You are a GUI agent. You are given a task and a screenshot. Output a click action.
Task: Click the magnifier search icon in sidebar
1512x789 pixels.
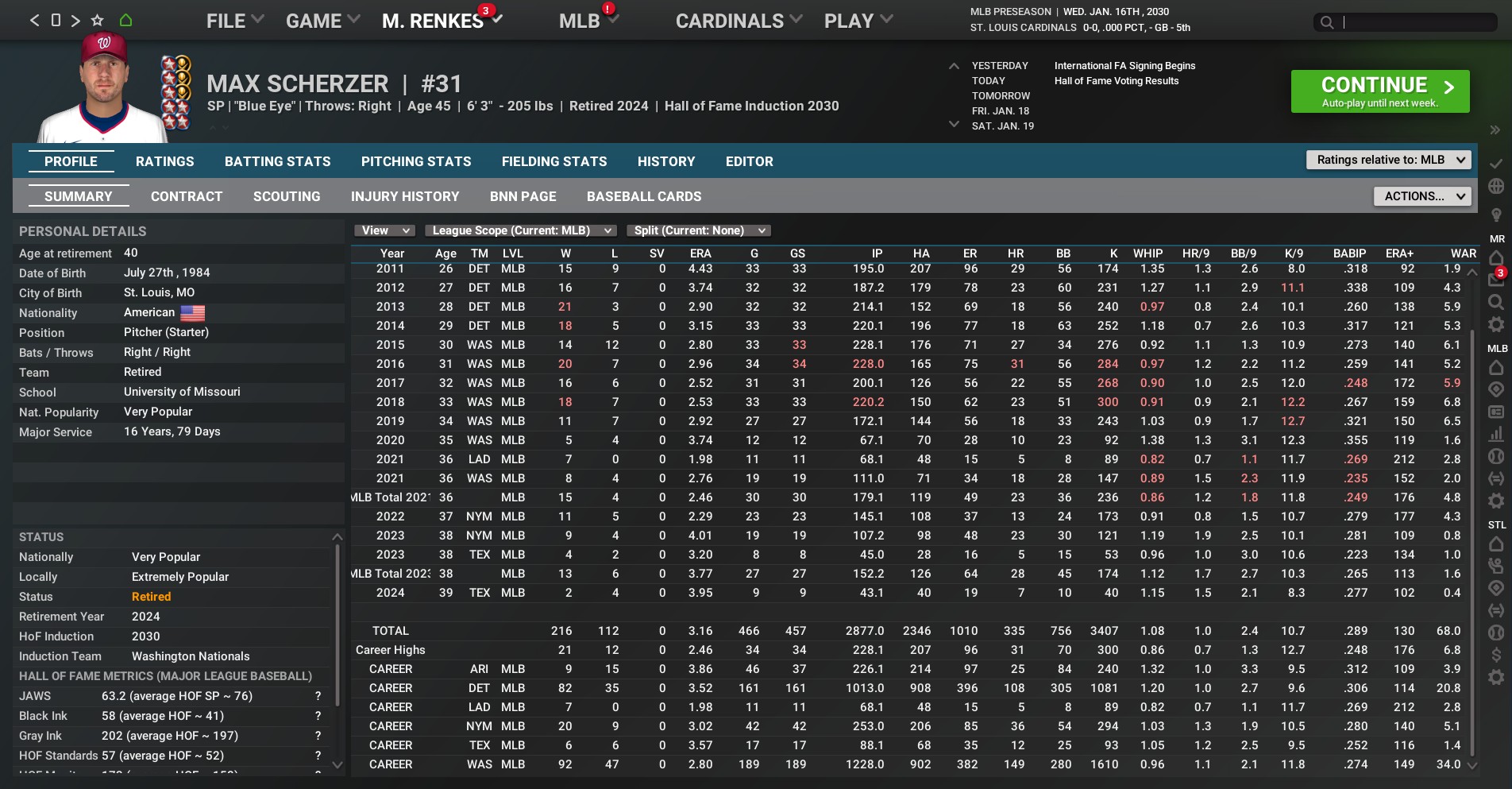1496,302
